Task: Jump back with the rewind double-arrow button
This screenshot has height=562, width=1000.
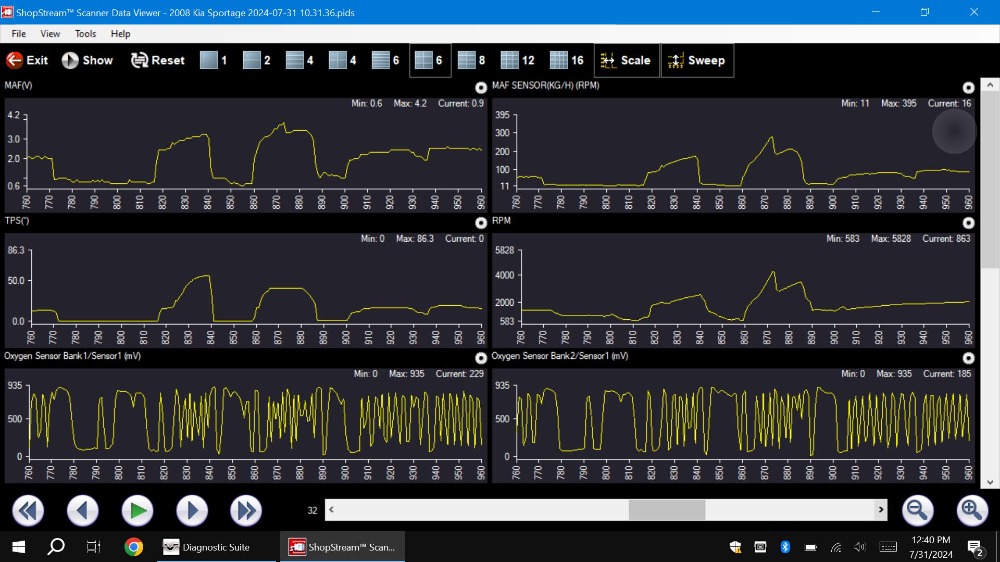Action: click(x=28, y=511)
